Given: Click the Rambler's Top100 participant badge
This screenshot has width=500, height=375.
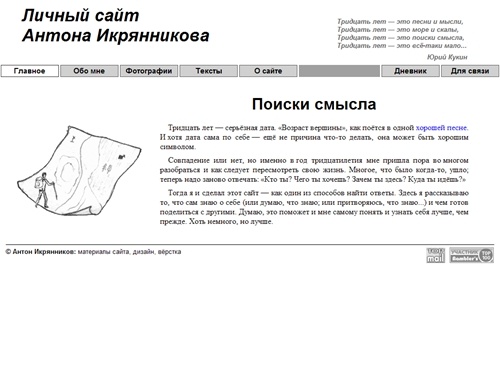Looking at the screenshot, I should (x=471, y=255).
